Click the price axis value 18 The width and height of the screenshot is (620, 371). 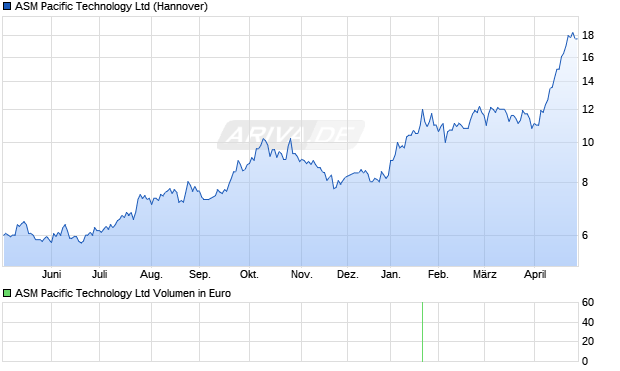588,35
